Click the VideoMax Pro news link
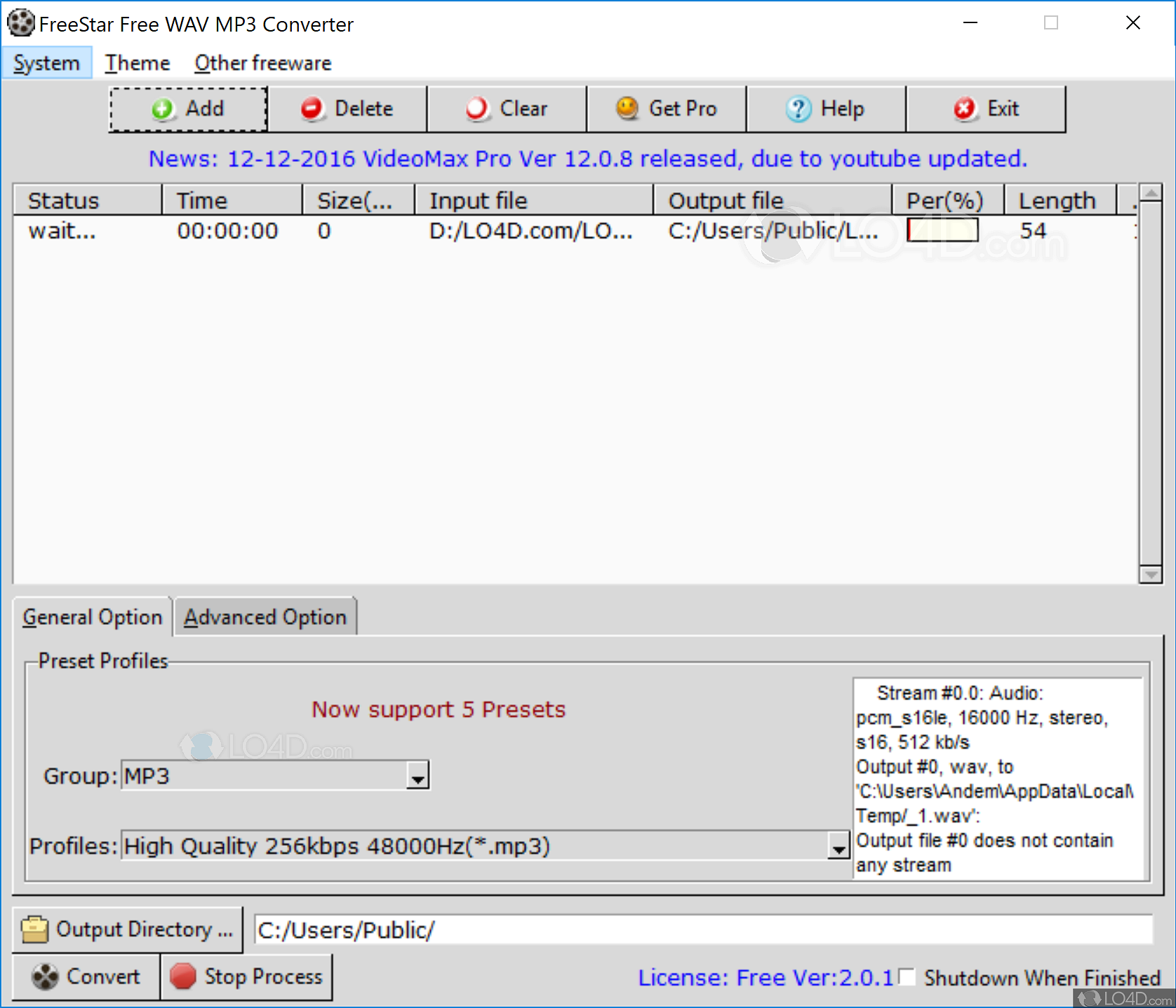This screenshot has width=1176, height=1008. [587, 159]
